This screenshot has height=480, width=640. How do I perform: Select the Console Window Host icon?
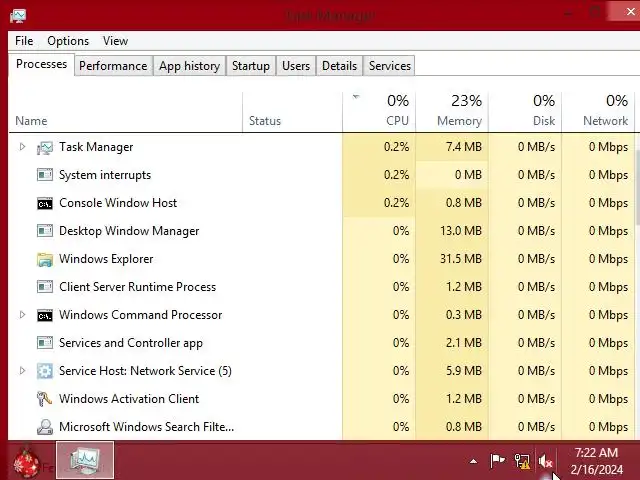[x=44, y=203]
